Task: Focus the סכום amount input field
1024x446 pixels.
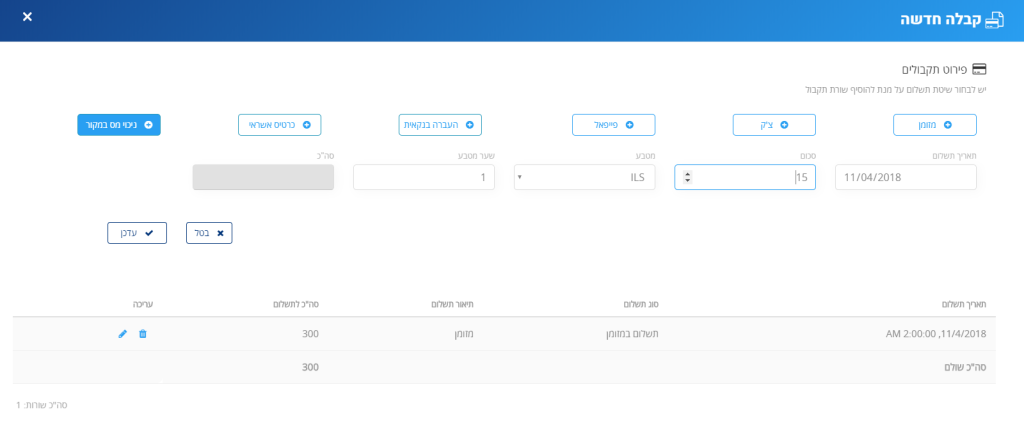Action: point(750,177)
